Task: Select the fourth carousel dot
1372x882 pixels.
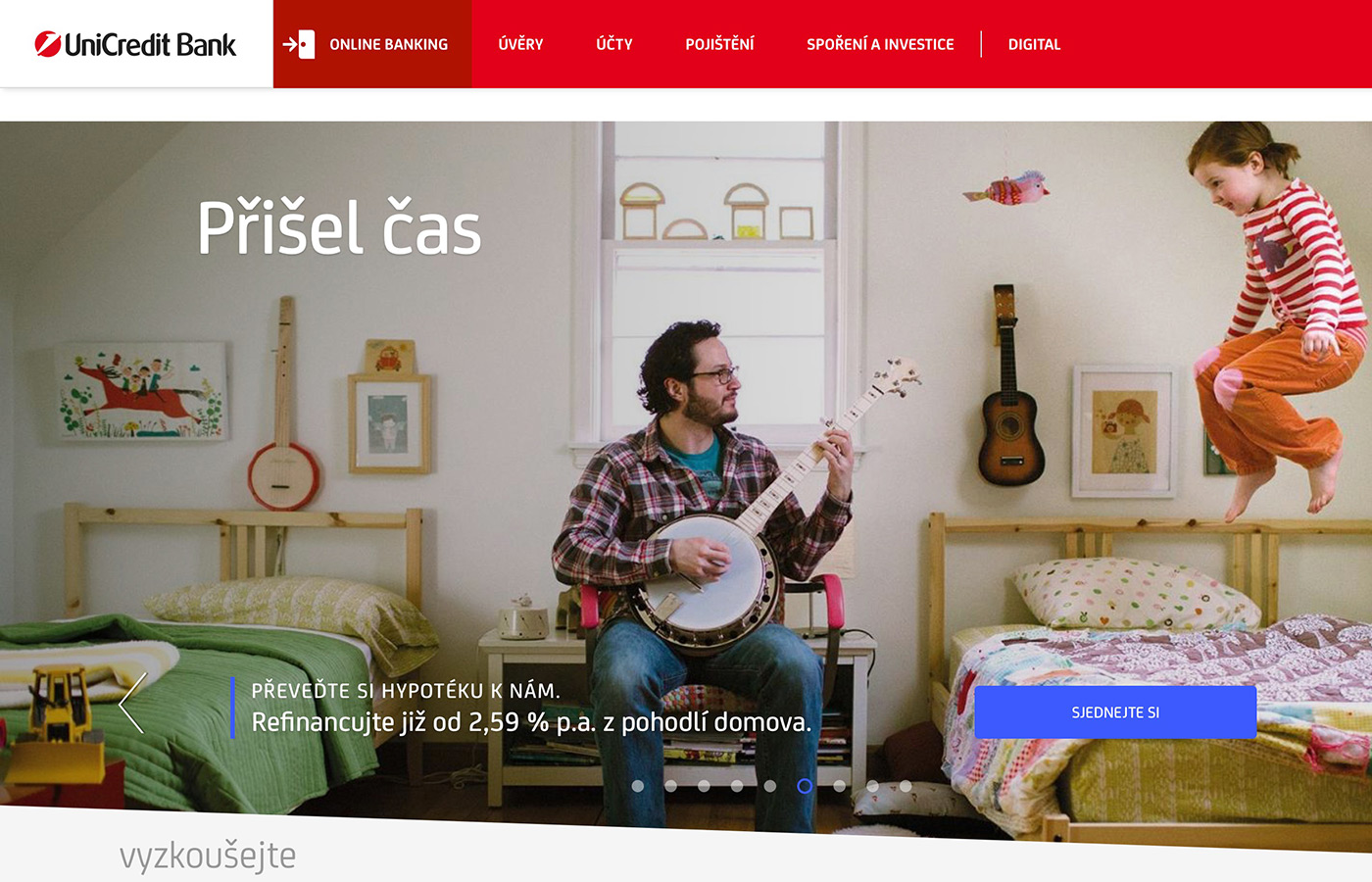Action: click(x=737, y=786)
